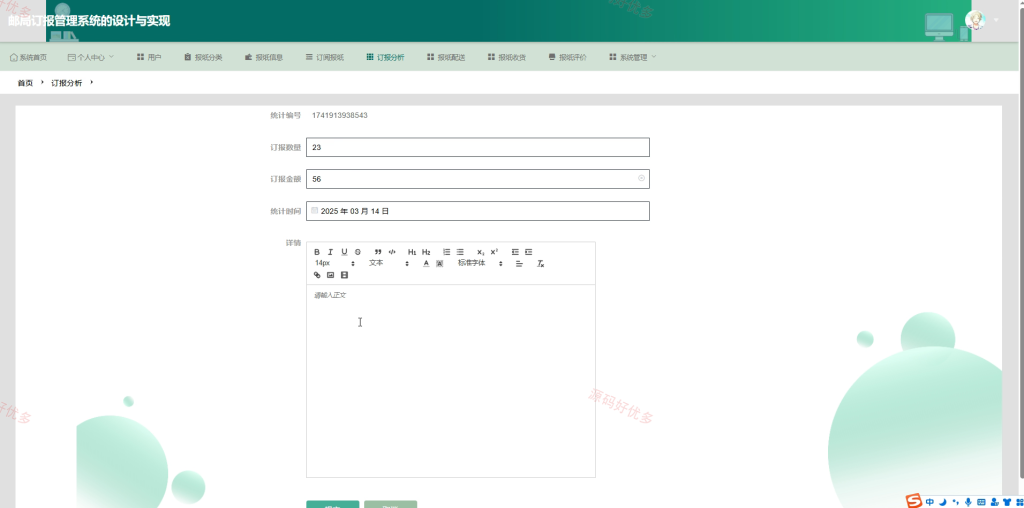
Task: Click the 订报数量 input field
Action: pos(478,147)
